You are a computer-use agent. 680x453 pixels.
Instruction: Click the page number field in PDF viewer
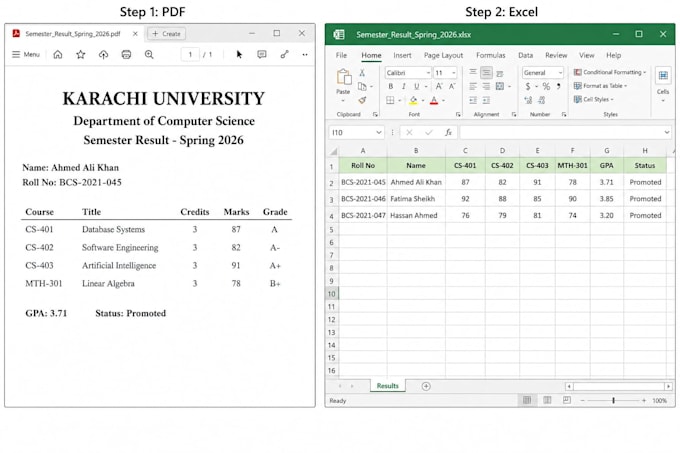pos(190,54)
